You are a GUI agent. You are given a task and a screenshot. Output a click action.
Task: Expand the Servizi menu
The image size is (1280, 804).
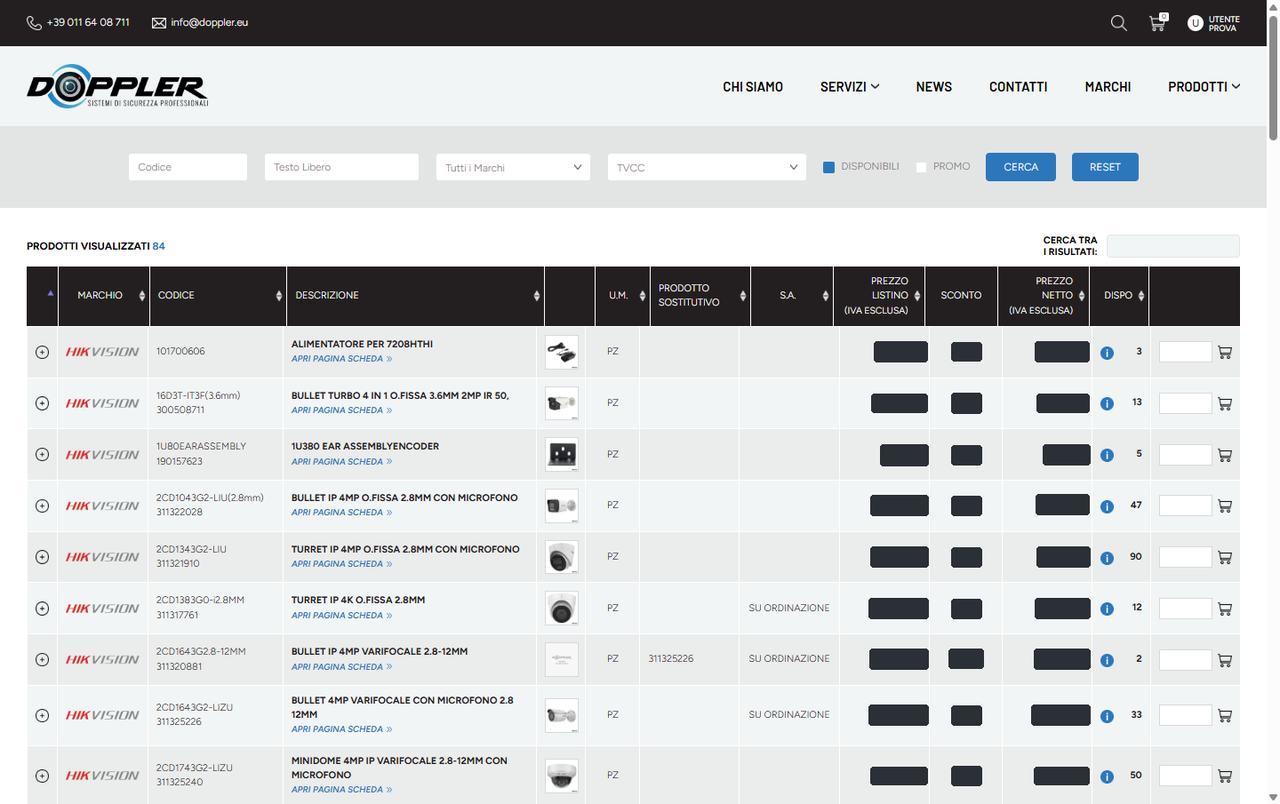850,87
